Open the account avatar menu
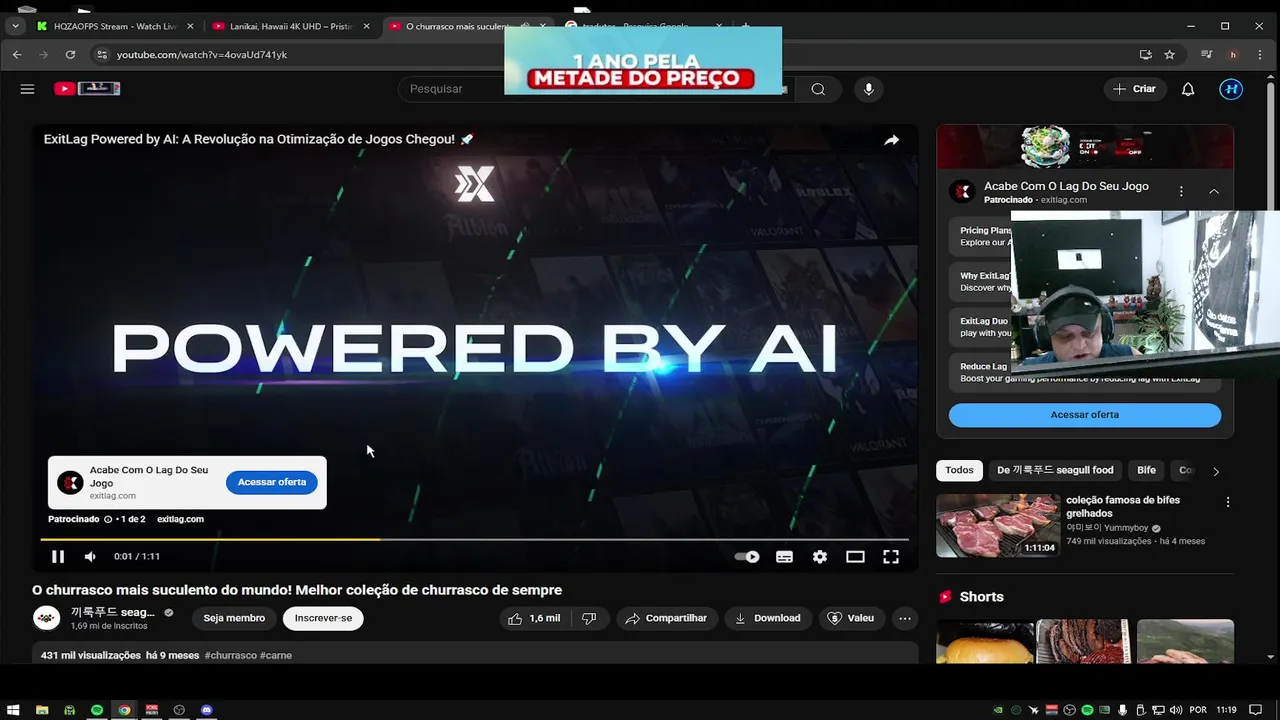 click(1231, 89)
